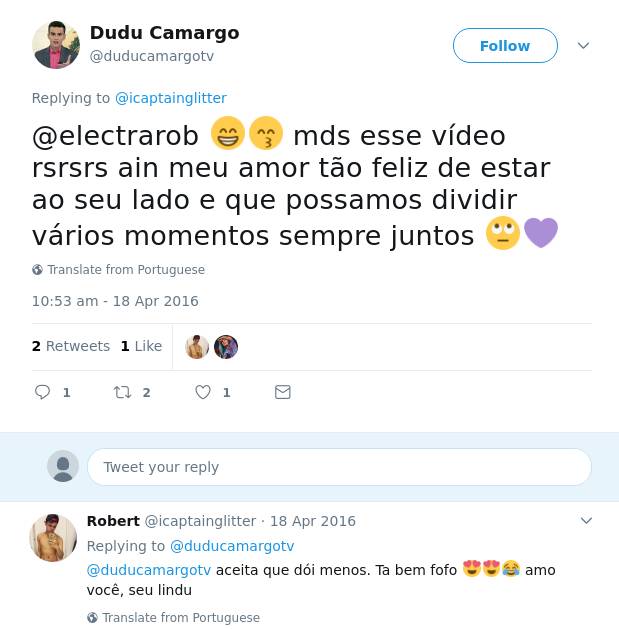Viewport: 619px width, 629px height.
Task: Open the @icaptainglitter replying-to link
Action: (x=171, y=98)
